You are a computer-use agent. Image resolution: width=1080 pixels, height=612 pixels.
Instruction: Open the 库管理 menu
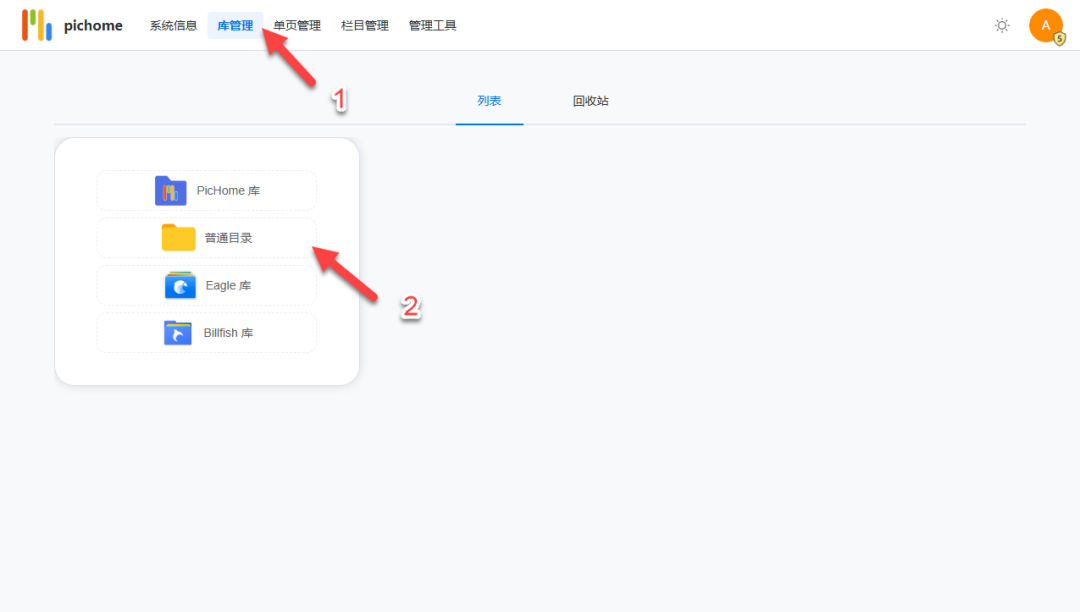[x=235, y=25]
